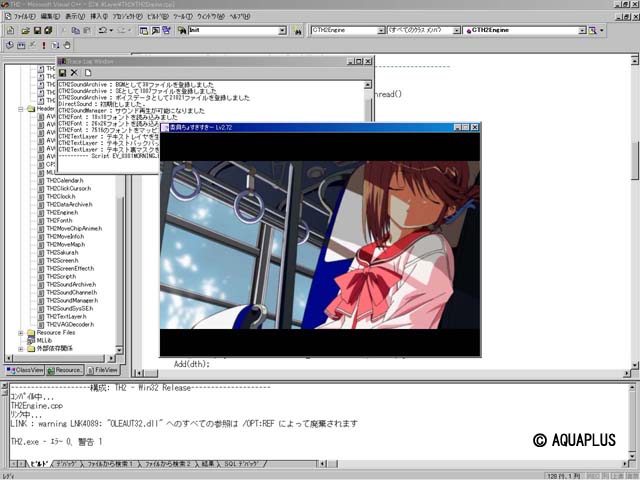640x480 pixels.
Task: Open the ツール menu
Action: tap(182, 16)
